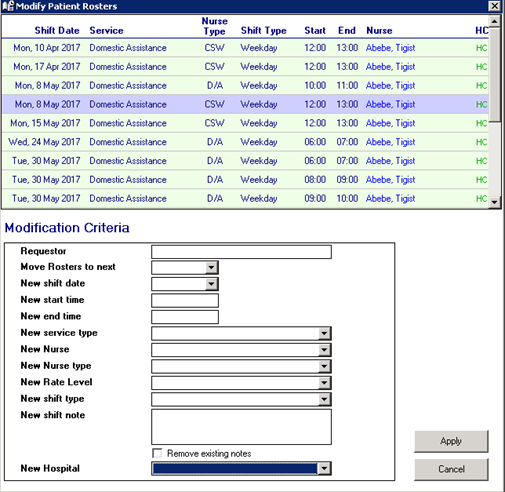Click the Nurse column header
The width and height of the screenshot is (505, 492).
[x=379, y=30]
